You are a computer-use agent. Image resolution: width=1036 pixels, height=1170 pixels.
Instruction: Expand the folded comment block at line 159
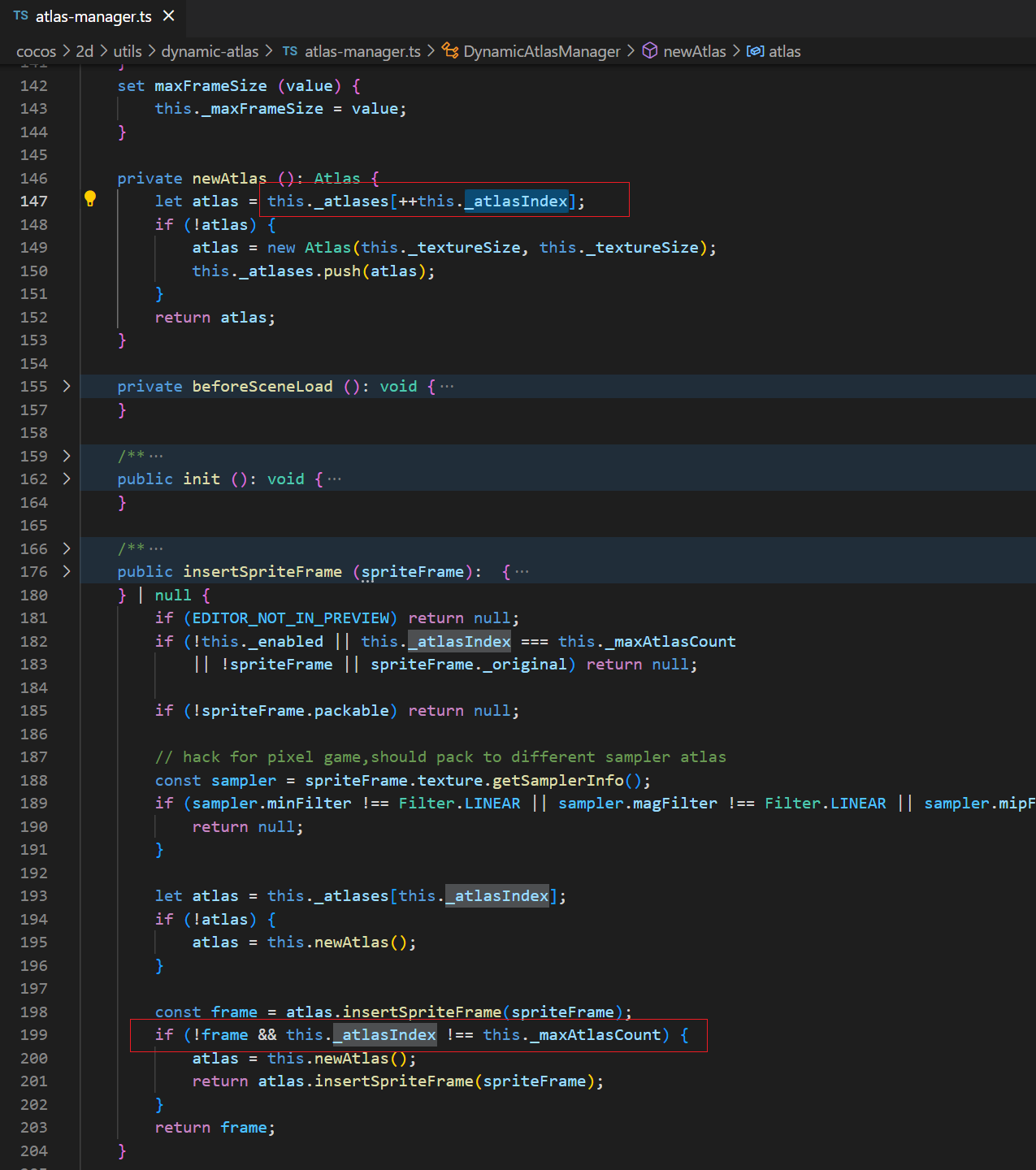[x=67, y=456]
